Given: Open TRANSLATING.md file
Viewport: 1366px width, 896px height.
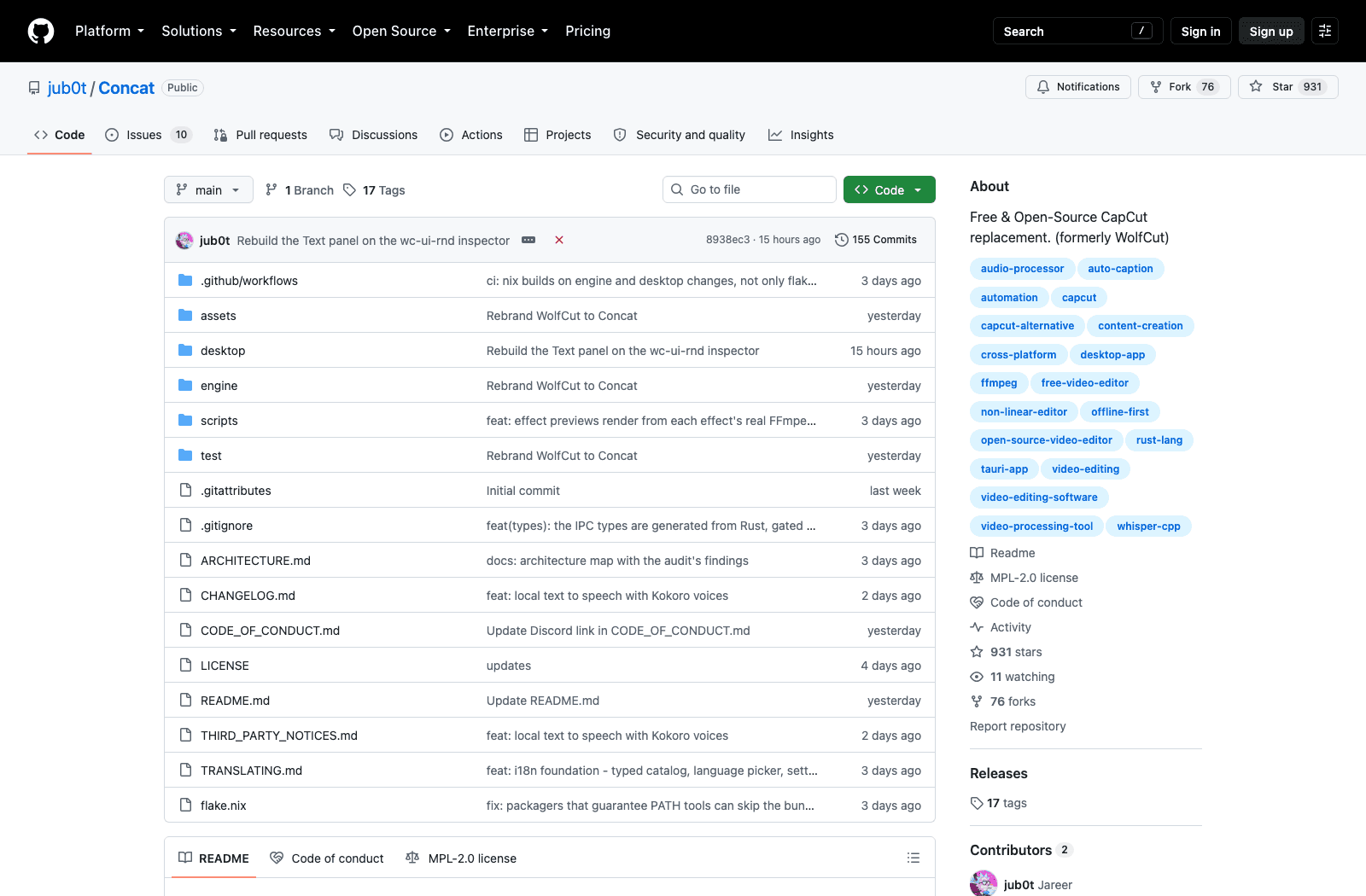Looking at the screenshot, I should [251, 771].
